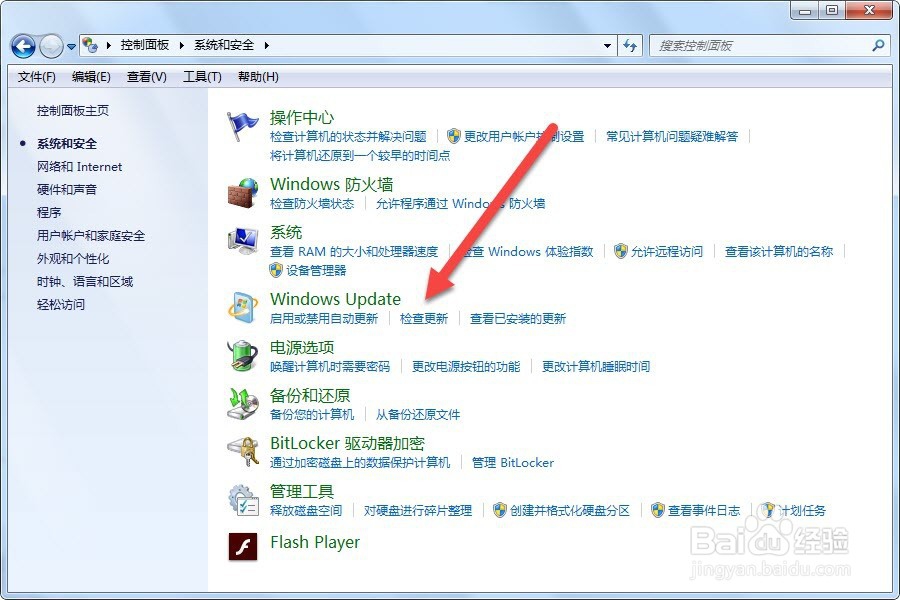This screenshot has height=600, width=900.
Task: Click the search magnifier icon
Action: tap(878, 45)
